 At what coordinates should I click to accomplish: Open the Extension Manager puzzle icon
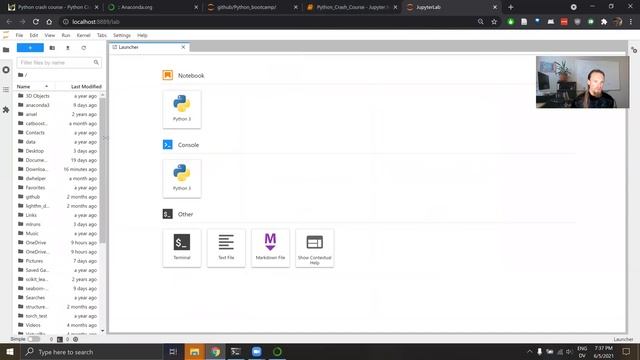click(x=6, y=109)
